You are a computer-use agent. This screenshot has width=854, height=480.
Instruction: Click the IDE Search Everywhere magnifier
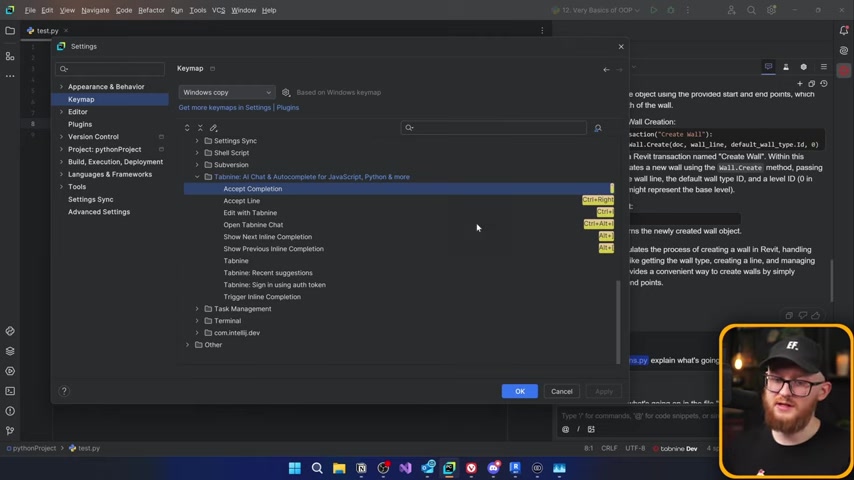pos(751,10)
